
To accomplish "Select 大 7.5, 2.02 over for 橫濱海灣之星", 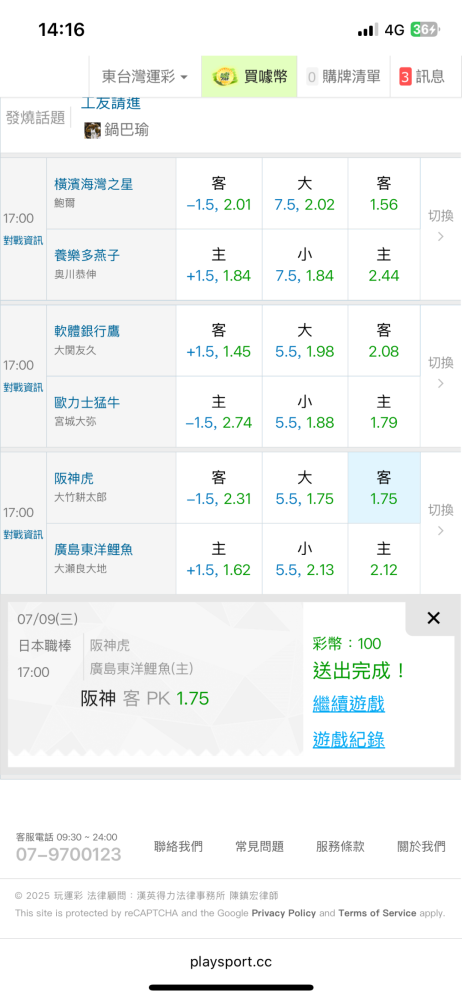I will [304, 194].
